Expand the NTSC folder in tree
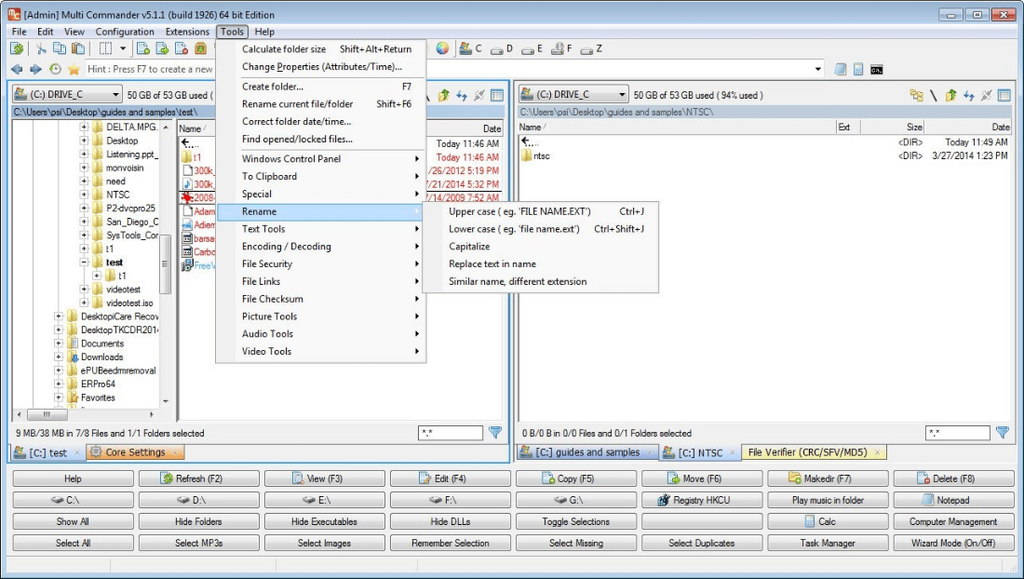 [84, 195]
